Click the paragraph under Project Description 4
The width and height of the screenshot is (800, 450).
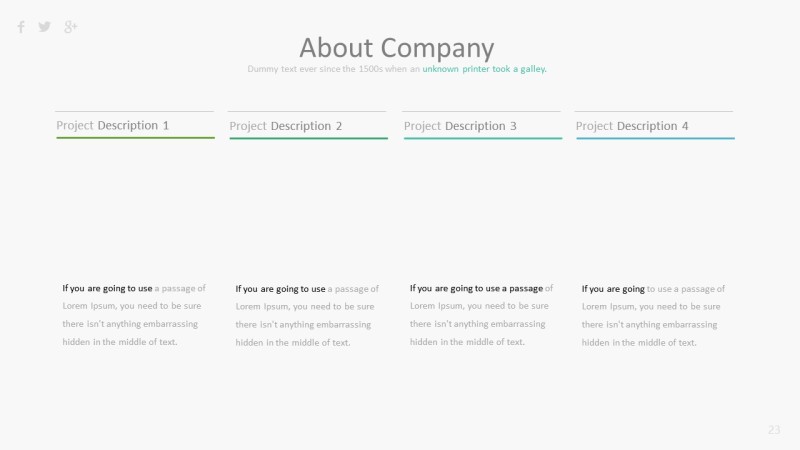(653, 315)
